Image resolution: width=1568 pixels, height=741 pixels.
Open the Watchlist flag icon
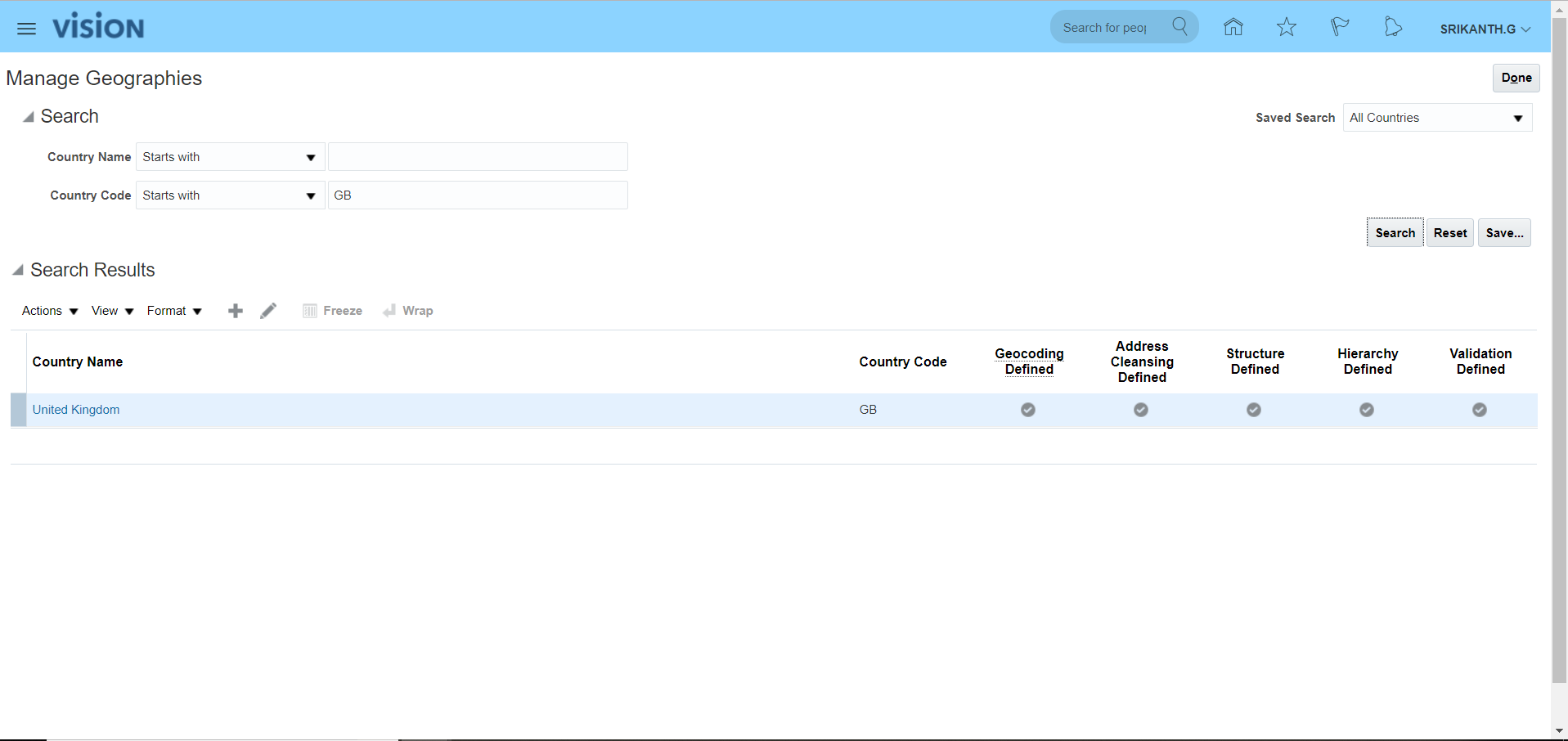[x=1339, y=28]
